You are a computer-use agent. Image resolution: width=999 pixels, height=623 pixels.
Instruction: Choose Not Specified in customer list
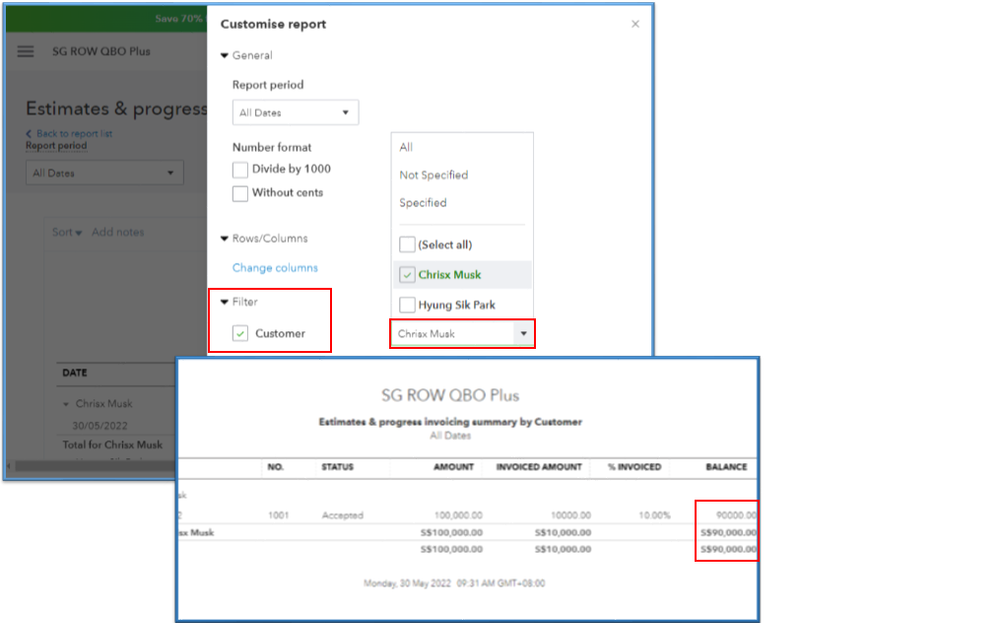tap(434, 175)
